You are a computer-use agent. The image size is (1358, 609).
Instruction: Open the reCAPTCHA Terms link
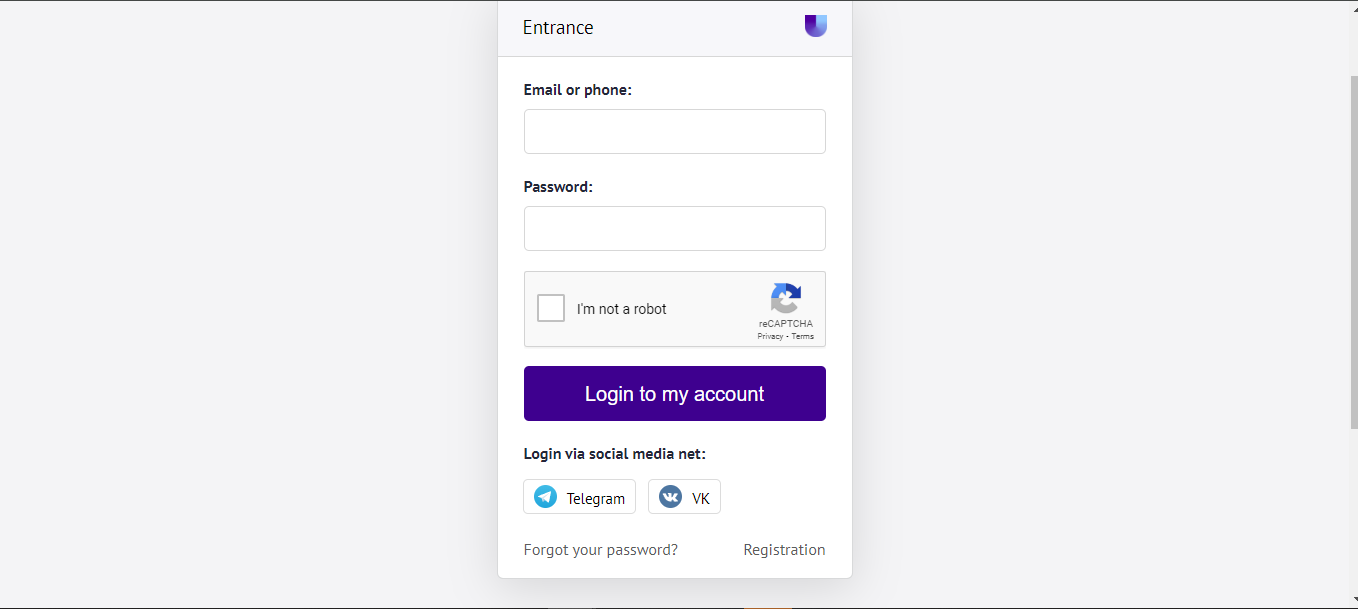[x=803, y=337]
